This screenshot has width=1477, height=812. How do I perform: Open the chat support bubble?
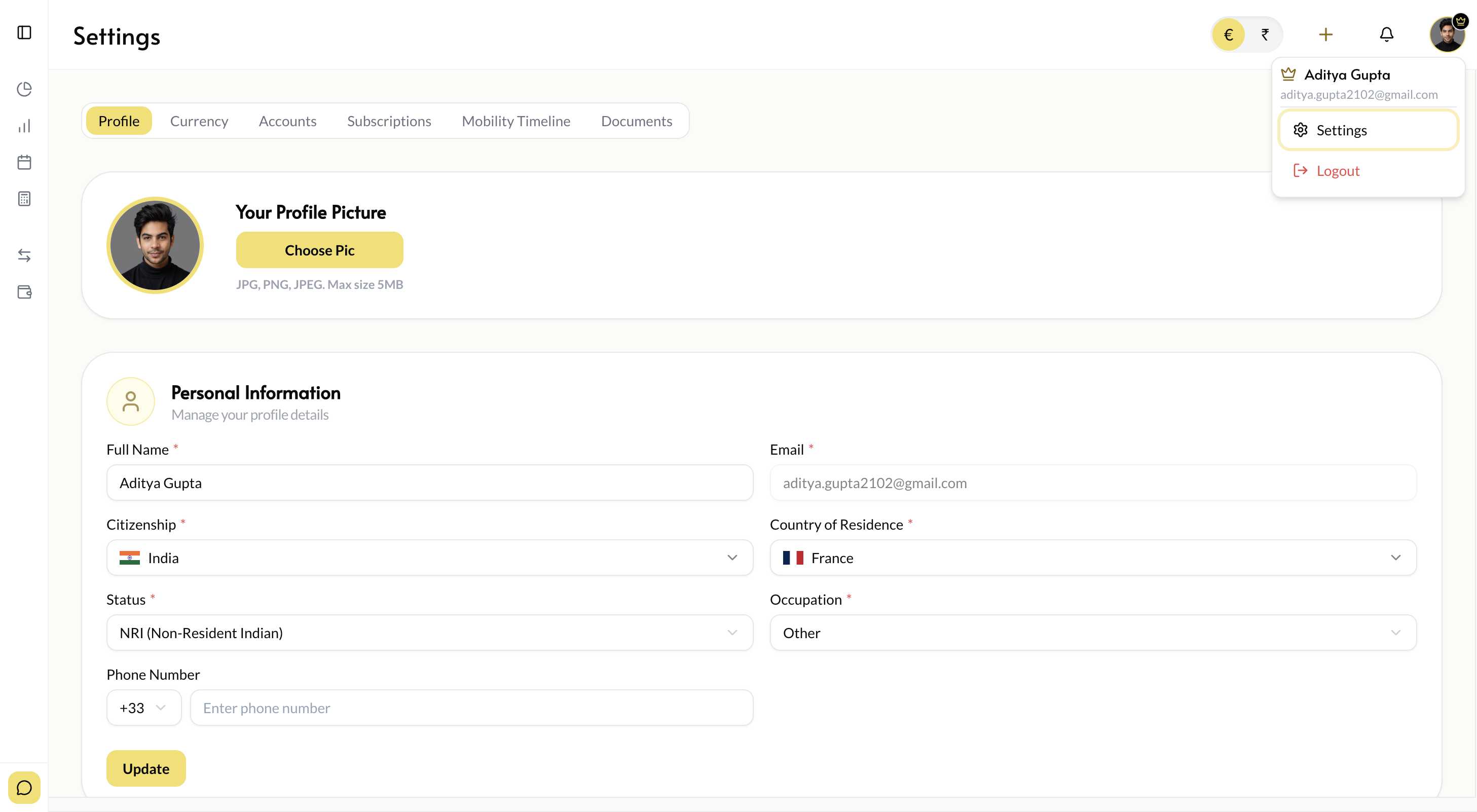tap(24, 787)
